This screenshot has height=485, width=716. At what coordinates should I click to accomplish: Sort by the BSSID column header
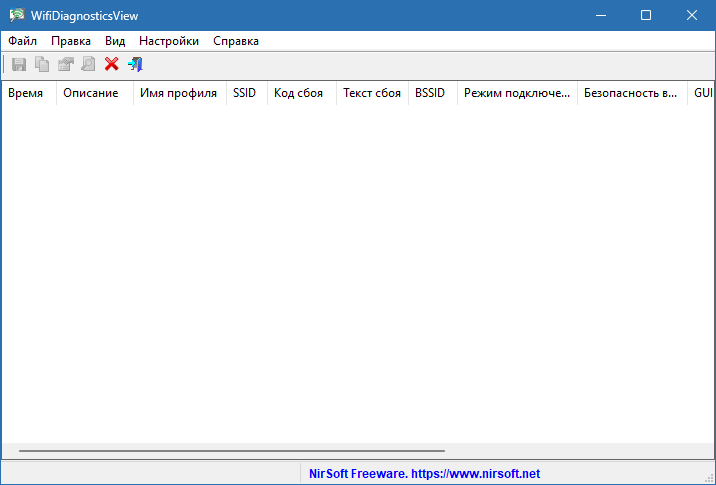tap(430, 93)
